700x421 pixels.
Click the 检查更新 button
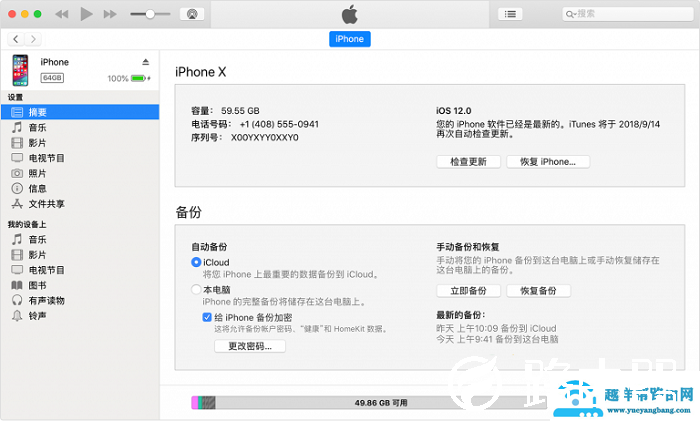(468, 162)
